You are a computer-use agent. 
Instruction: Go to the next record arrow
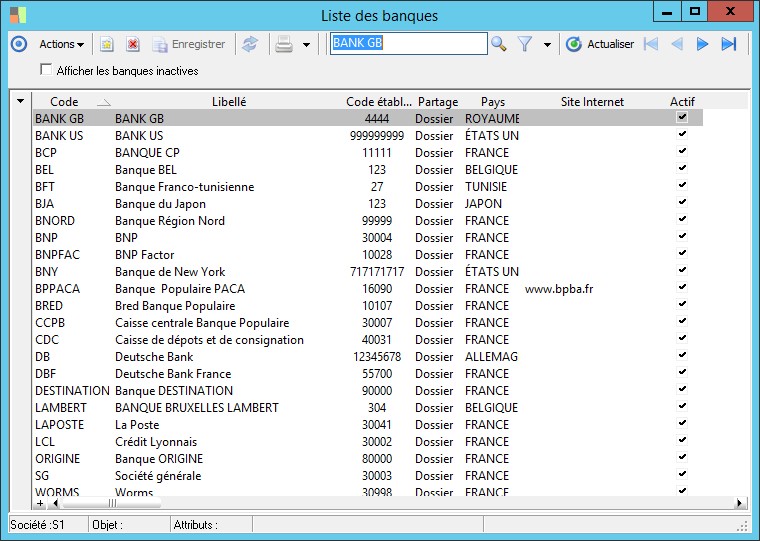703,44
